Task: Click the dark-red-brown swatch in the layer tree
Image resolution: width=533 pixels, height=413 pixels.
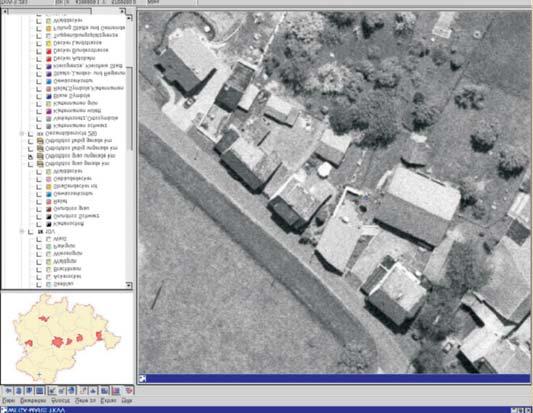Action: pyautogui.click(x=49, y=209)
